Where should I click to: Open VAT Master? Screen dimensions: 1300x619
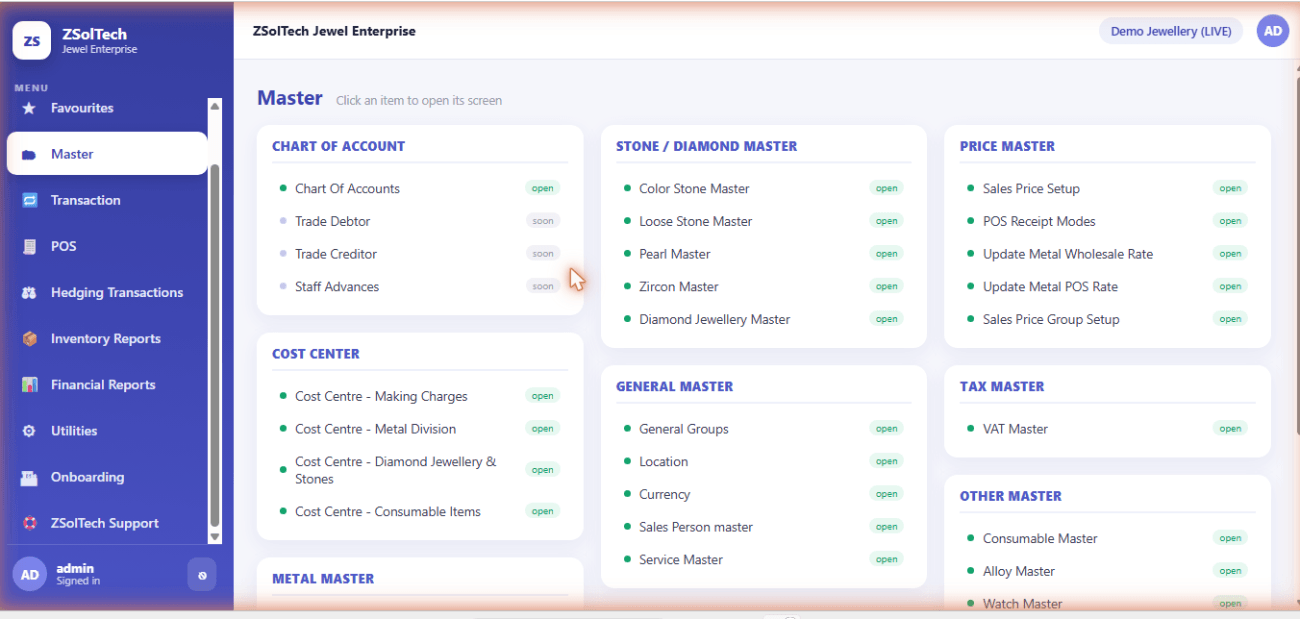tap(1107, 429)
